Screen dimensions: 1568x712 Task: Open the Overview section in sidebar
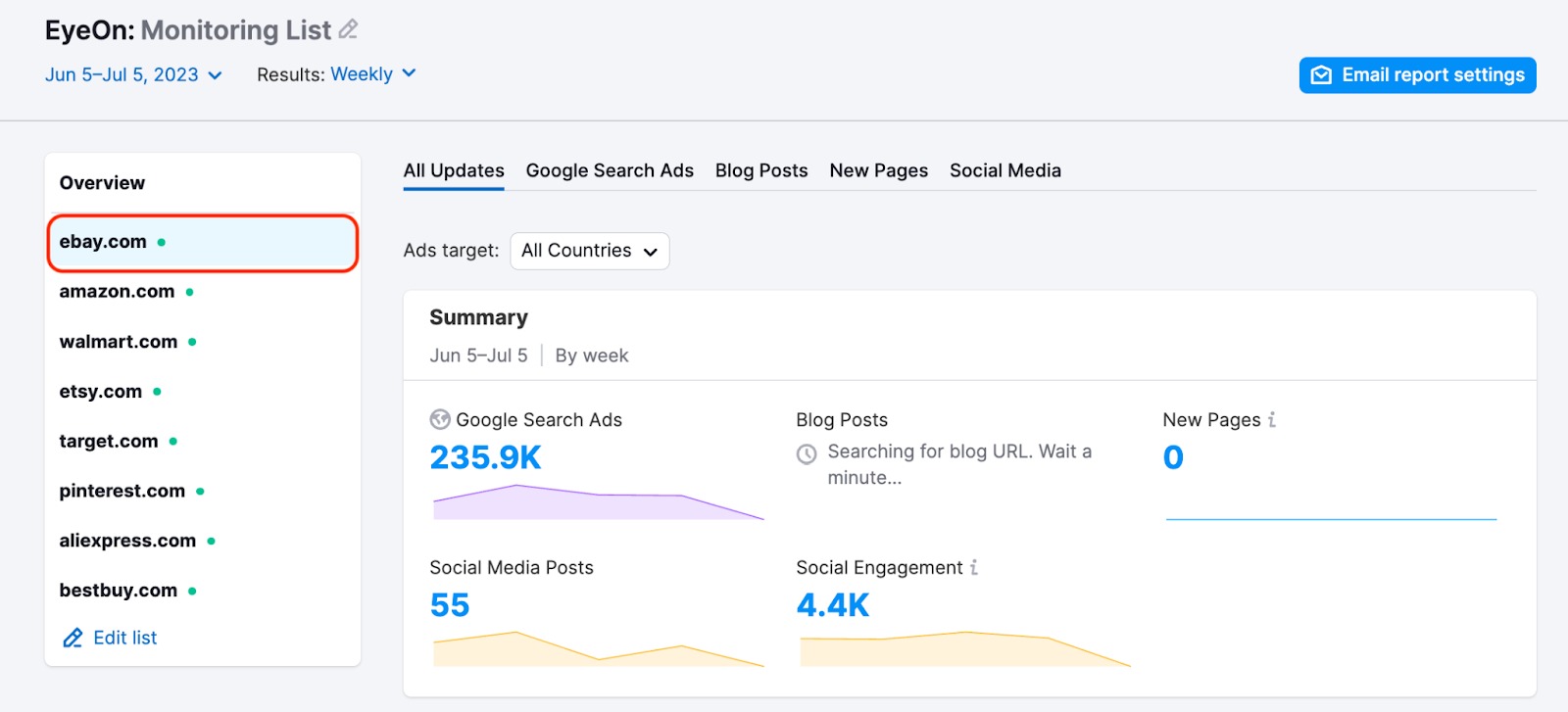coord(102,183)
